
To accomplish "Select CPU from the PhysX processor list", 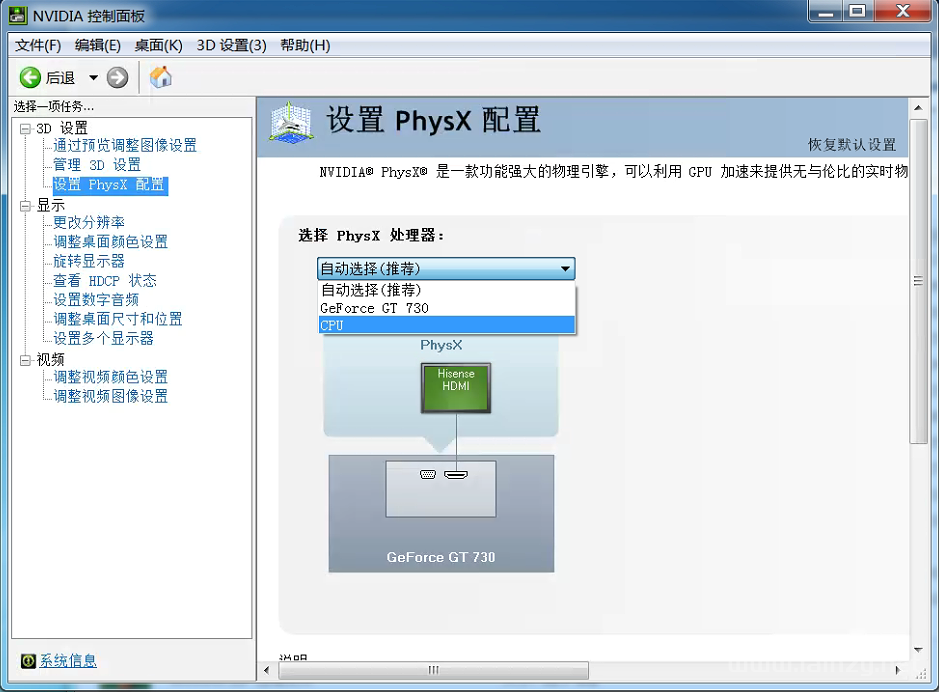I will 446,325.
